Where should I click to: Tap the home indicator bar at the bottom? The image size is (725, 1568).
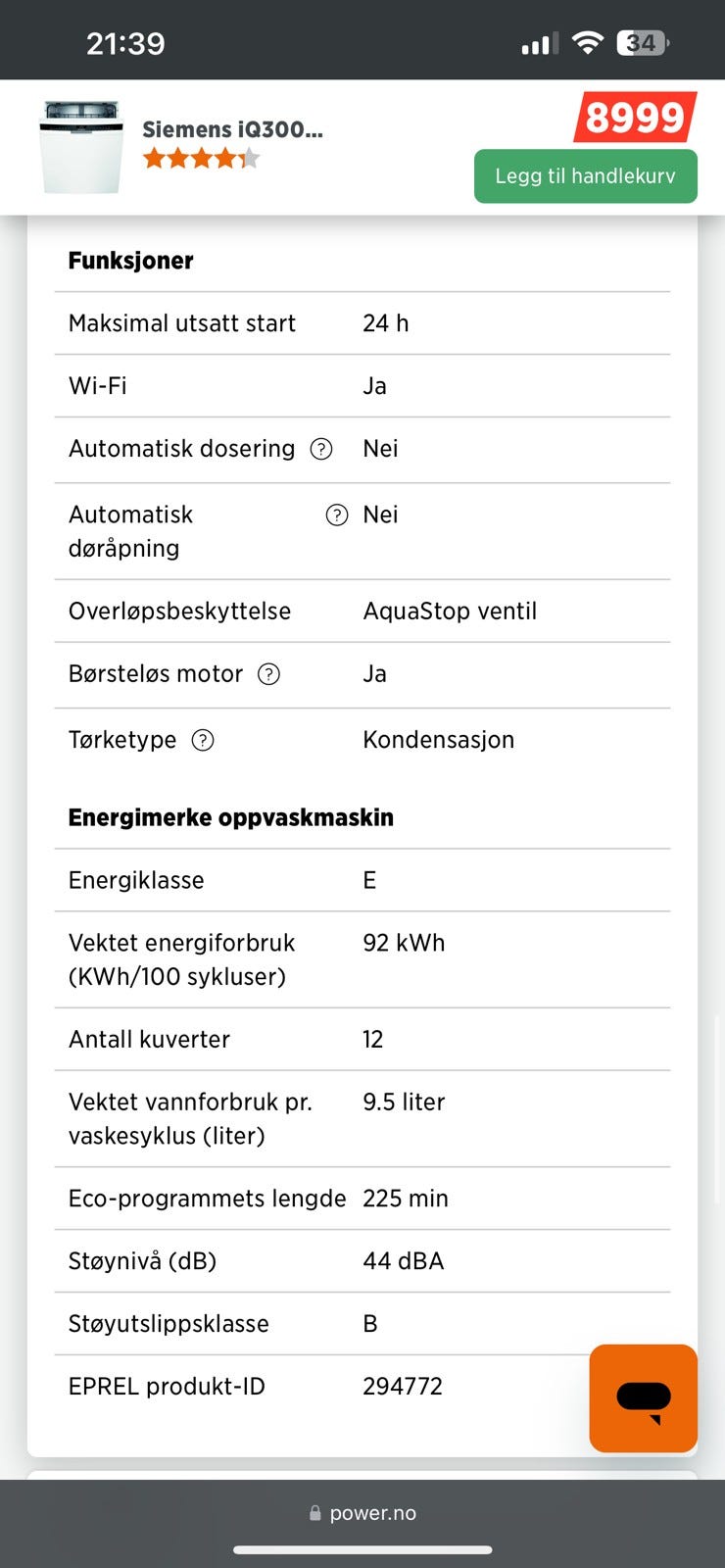(362, 1550)
